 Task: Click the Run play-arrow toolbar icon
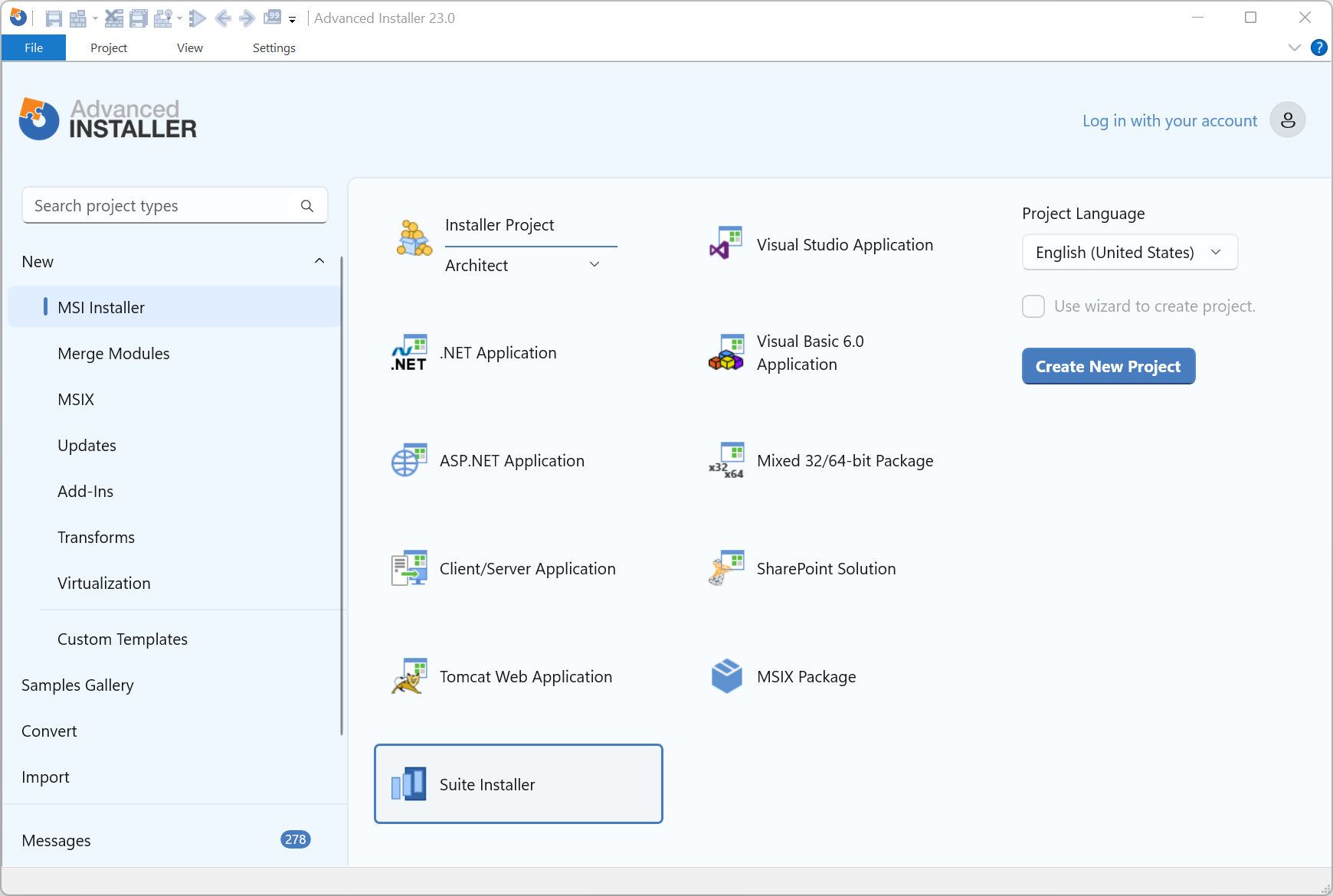tap(197, 18)
